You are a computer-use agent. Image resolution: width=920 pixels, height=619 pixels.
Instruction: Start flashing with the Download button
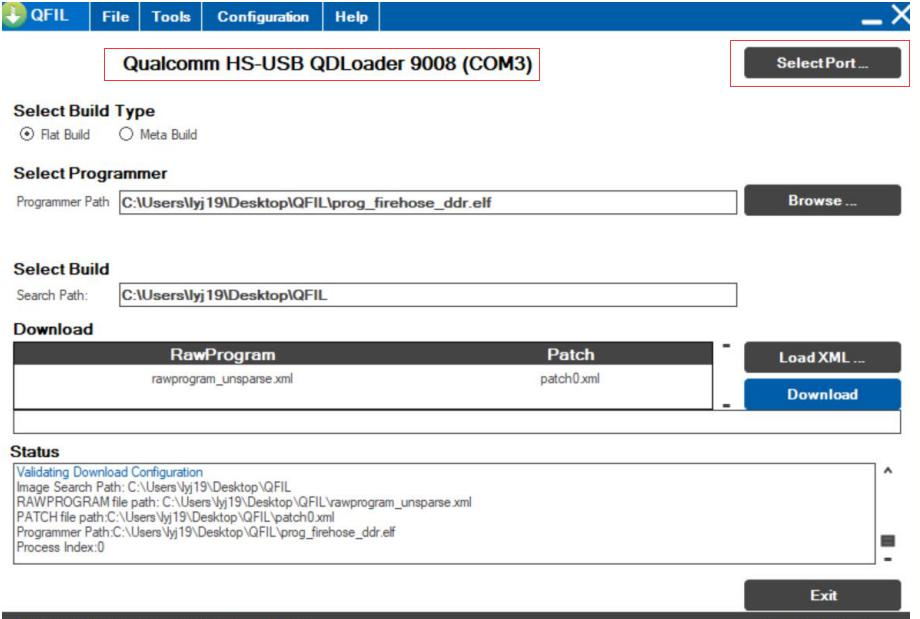tap(822, 394)
